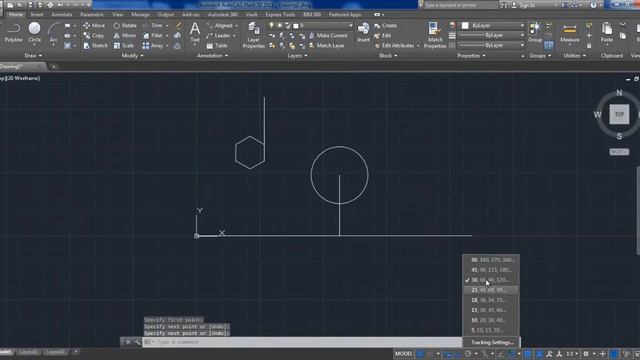Select the 90, 180, 270, 360 polar angle

pyautogui.click(x=491, y=260)
